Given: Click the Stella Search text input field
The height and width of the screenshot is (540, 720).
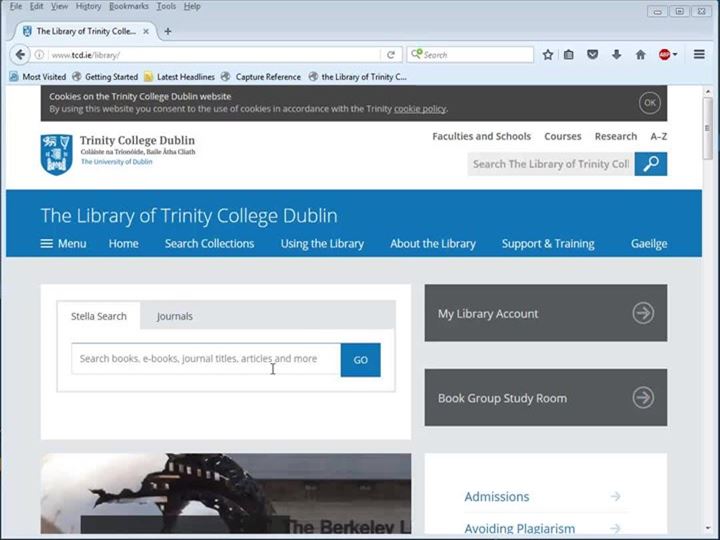Looking at the screenshot, I should coord(205,359).
